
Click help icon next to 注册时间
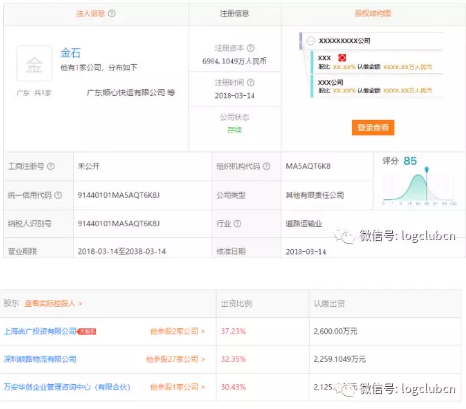tap(251, 82)
